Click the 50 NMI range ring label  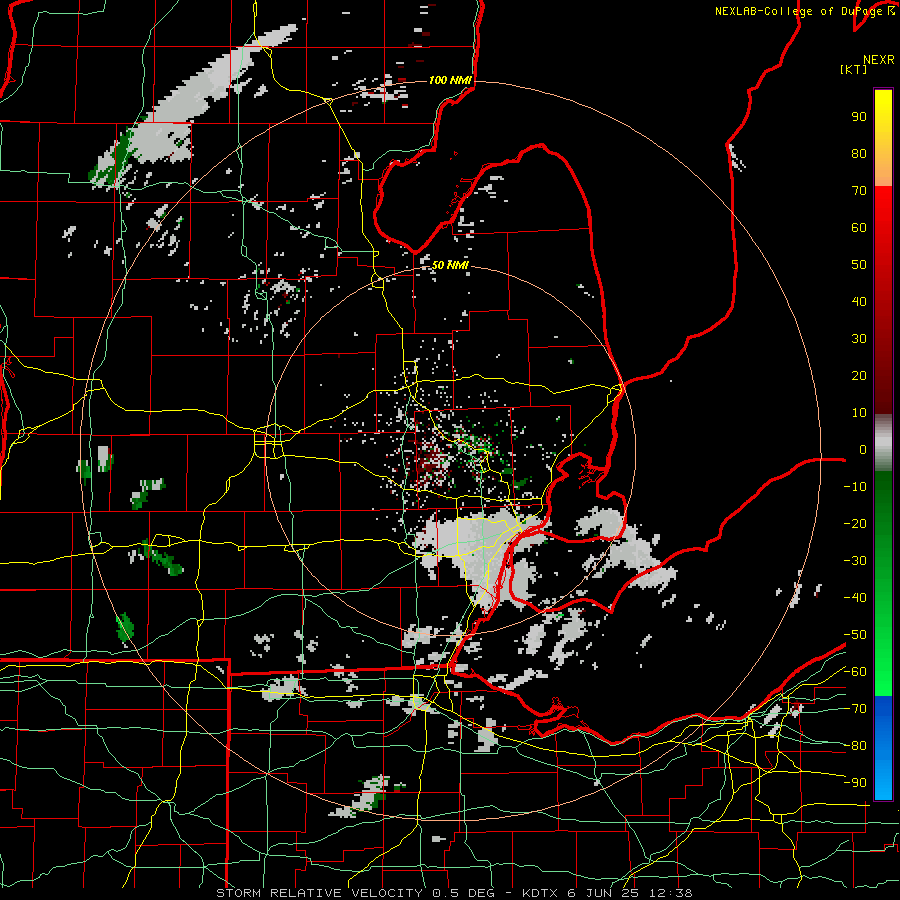pyautogui.click(x=450, y=265)
